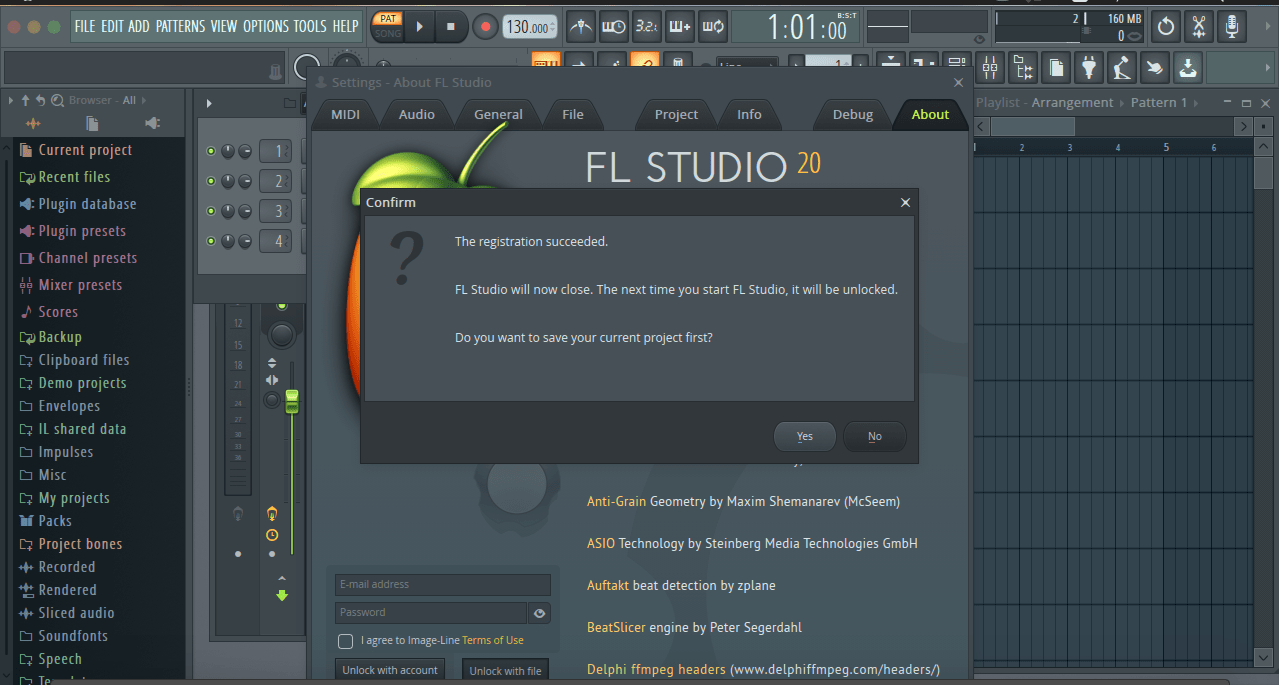Mute channel 1 via its green LED

211,151
